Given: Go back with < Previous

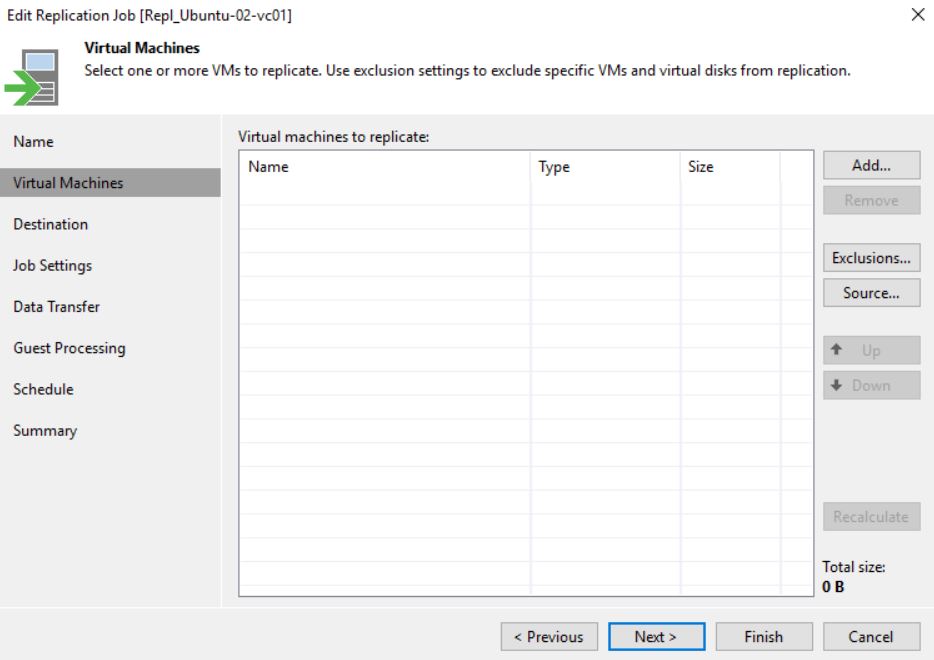Looking at the screenshot, I should point(549,637).
